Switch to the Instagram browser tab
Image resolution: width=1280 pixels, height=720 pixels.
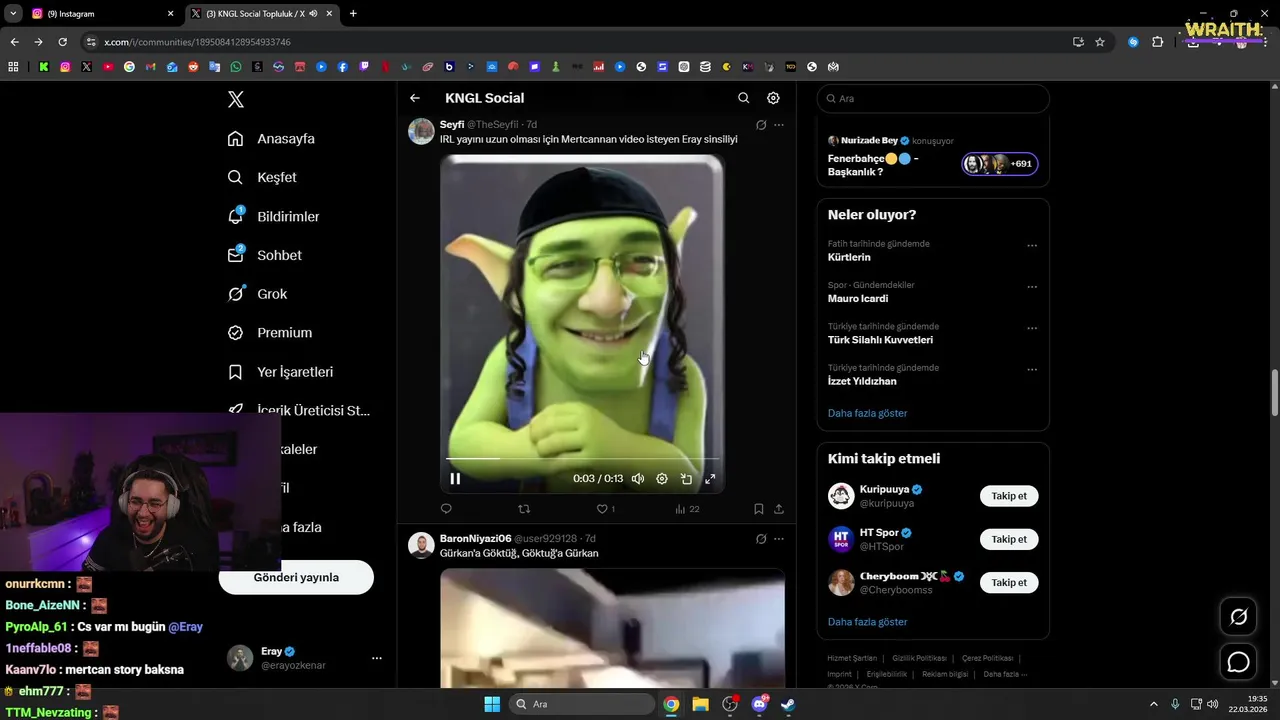(102, 14)
